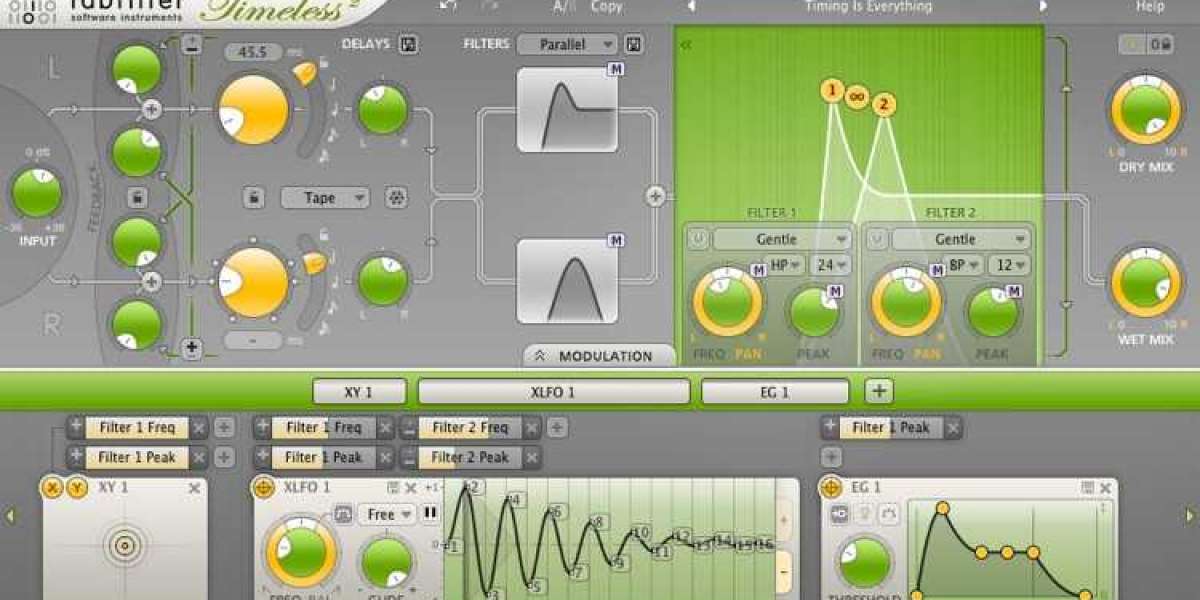Viewport: 1200px width, 600px height.
Task: Click the M modulation badge on top filter display
Action: tap(616, 69)
